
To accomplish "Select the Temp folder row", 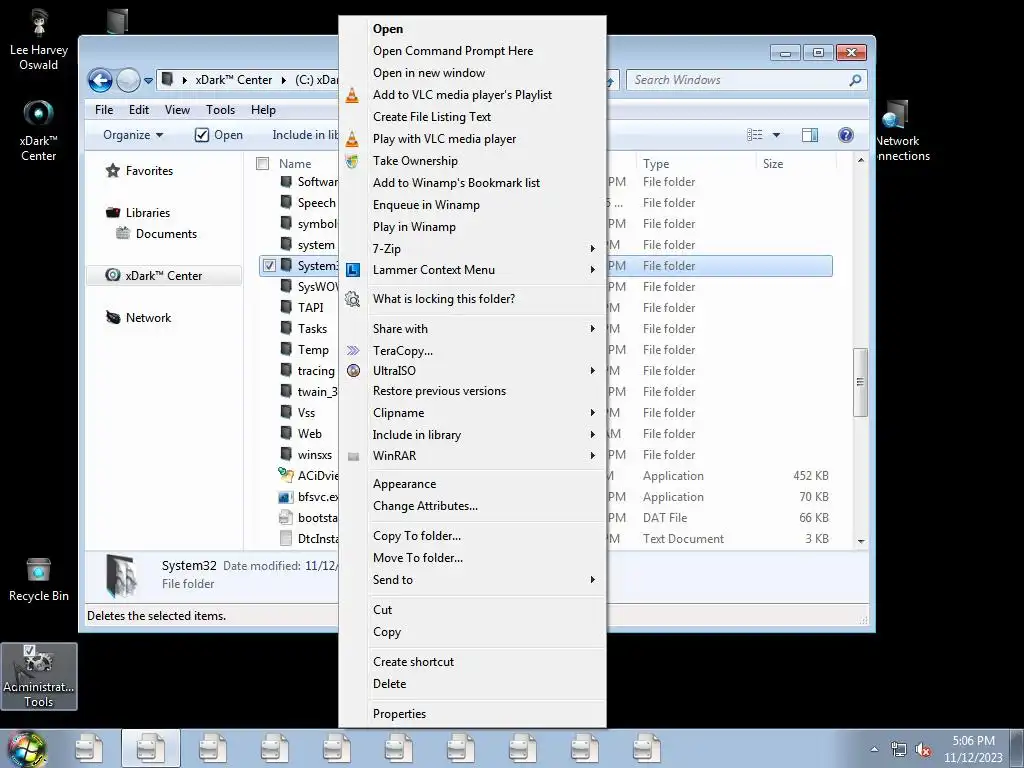I will coord(545,350).
